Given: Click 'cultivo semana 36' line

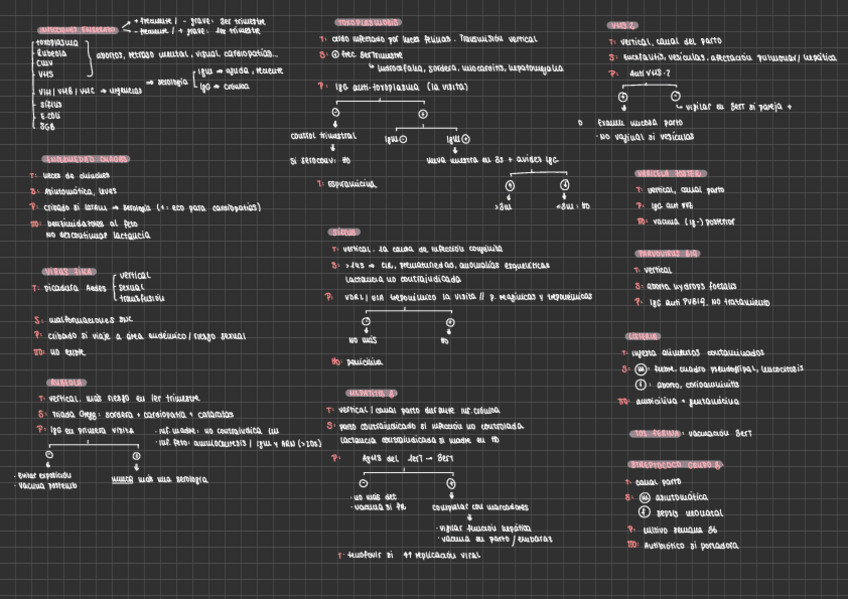Looking at the screenshot, I should pyautogui.click(x=680, y=530).
